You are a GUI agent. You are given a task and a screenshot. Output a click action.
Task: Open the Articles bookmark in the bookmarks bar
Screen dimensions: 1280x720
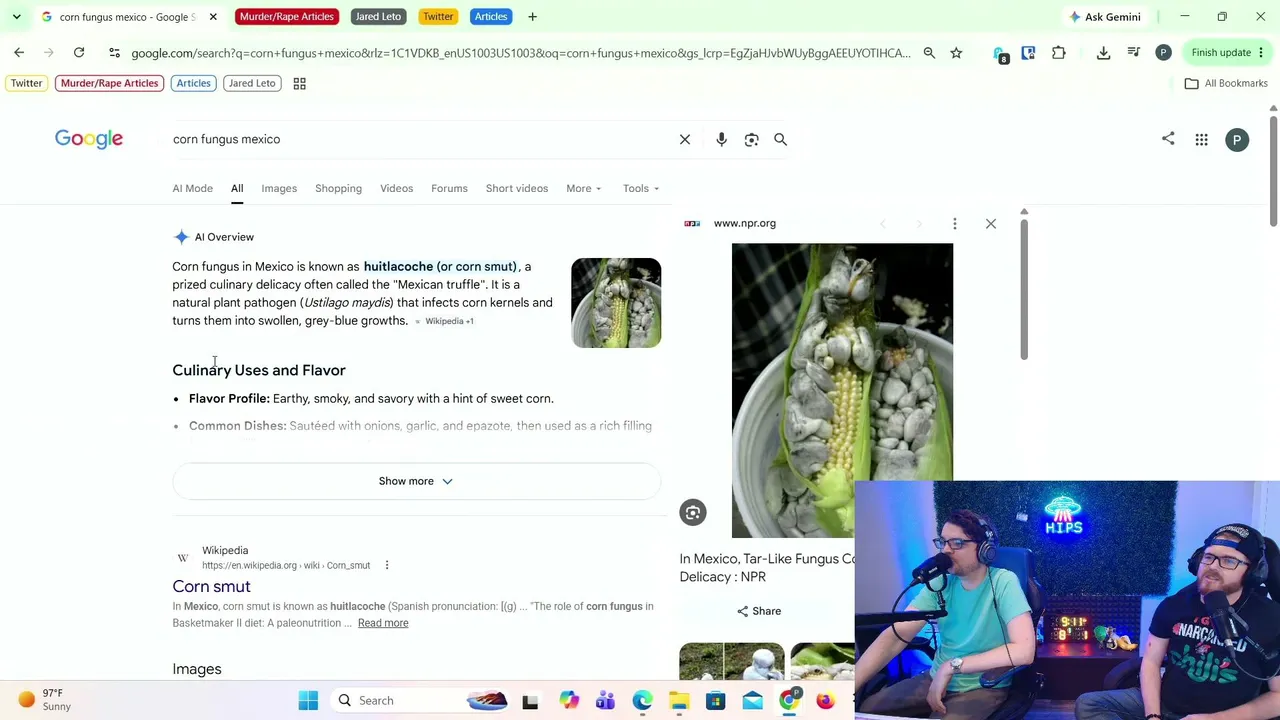pos(193,83)
